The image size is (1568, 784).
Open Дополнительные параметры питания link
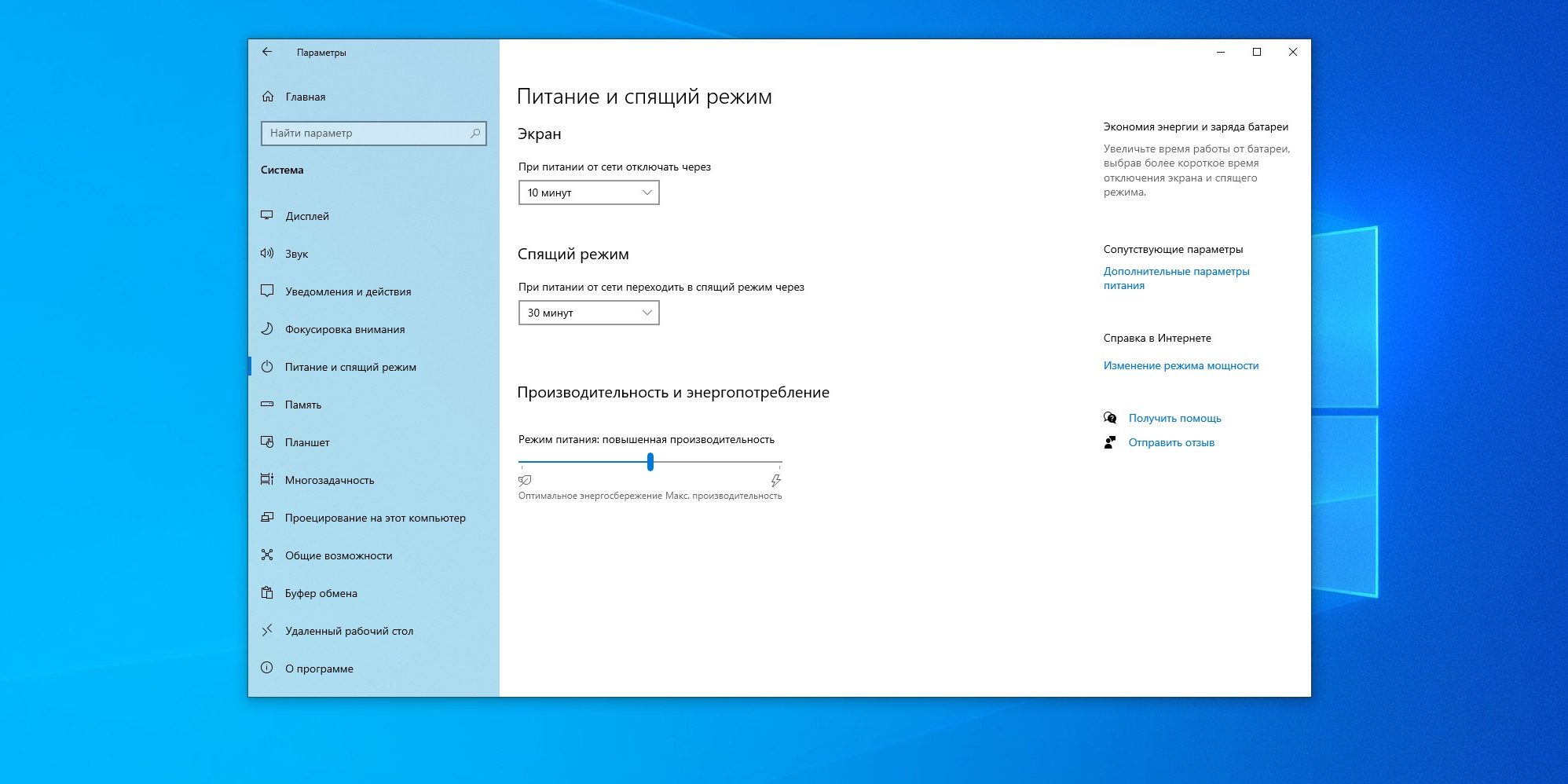point(1177,278)
